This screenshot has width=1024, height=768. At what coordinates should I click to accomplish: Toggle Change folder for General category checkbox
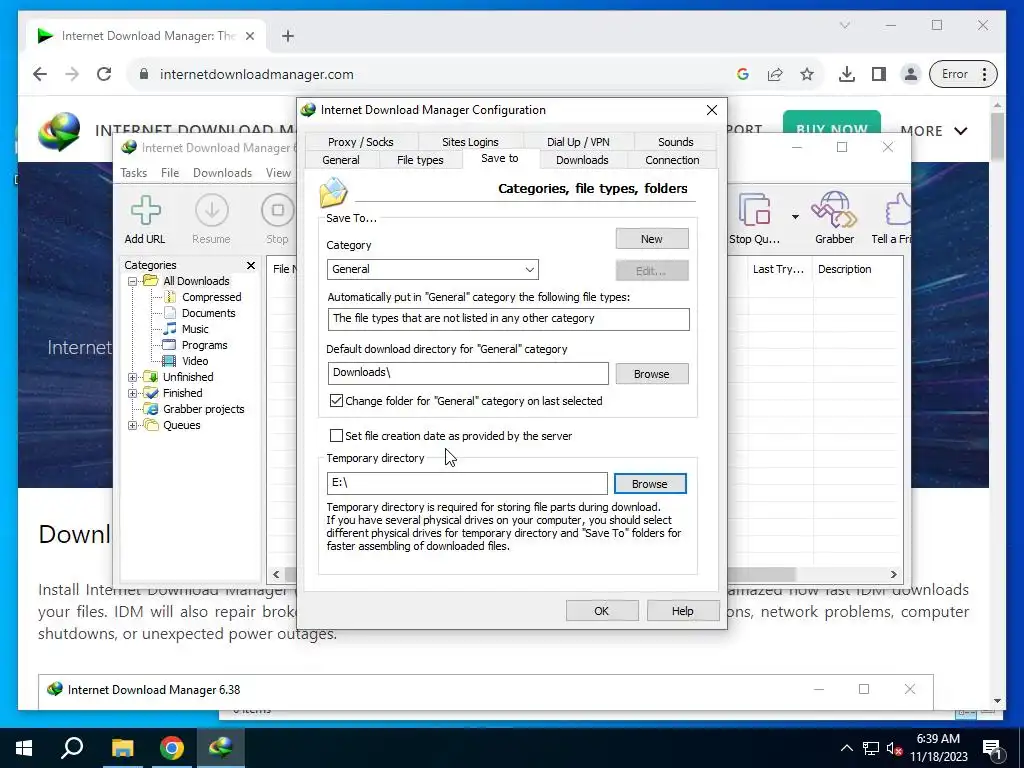(x=336, y=400)
